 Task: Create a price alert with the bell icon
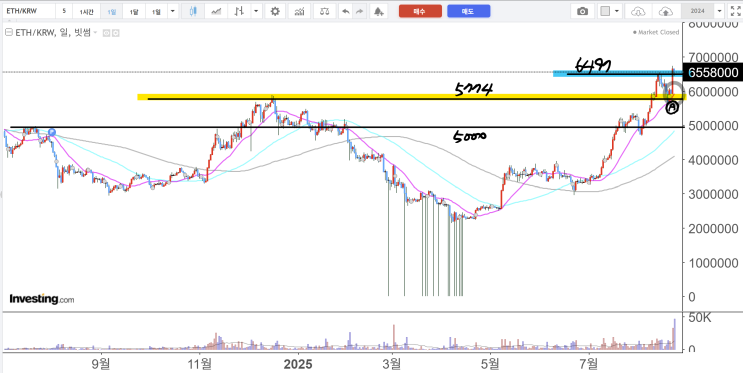tap(378, 11)
